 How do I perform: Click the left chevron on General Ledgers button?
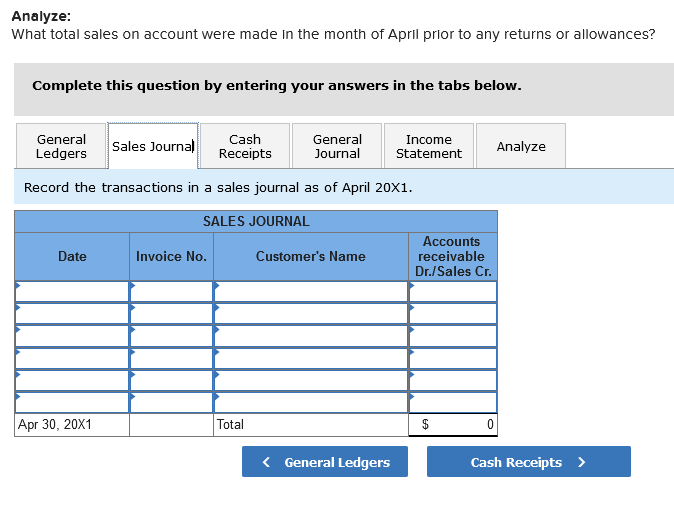tap(266, 462)
